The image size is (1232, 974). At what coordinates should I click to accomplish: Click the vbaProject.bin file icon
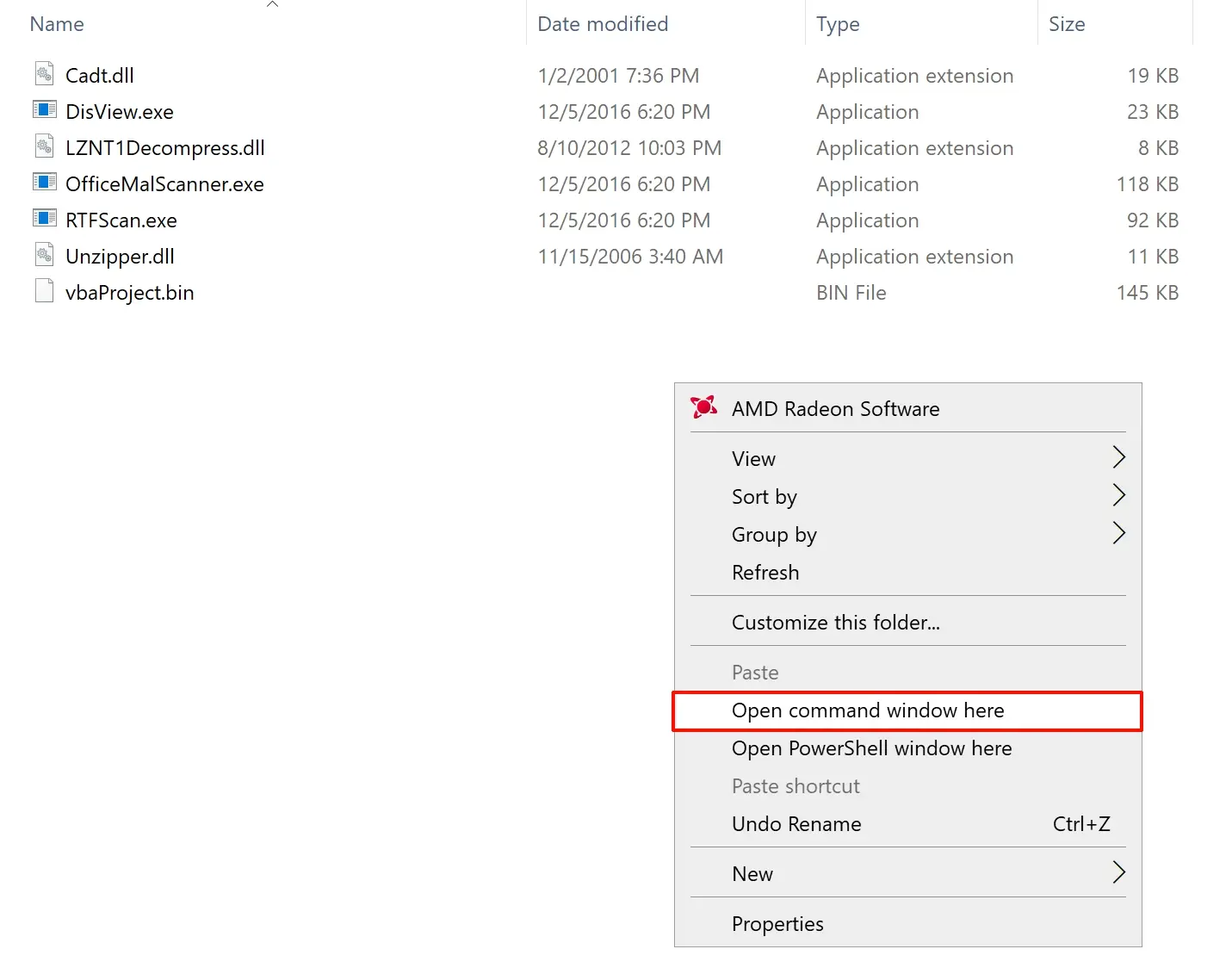click(45, 292)
